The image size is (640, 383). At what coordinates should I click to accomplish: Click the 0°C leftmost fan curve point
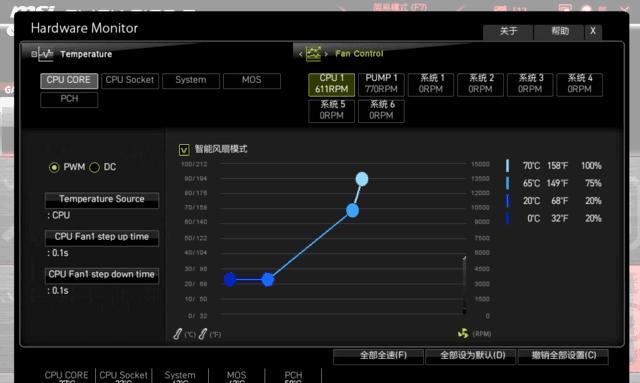tap(230, 280)
